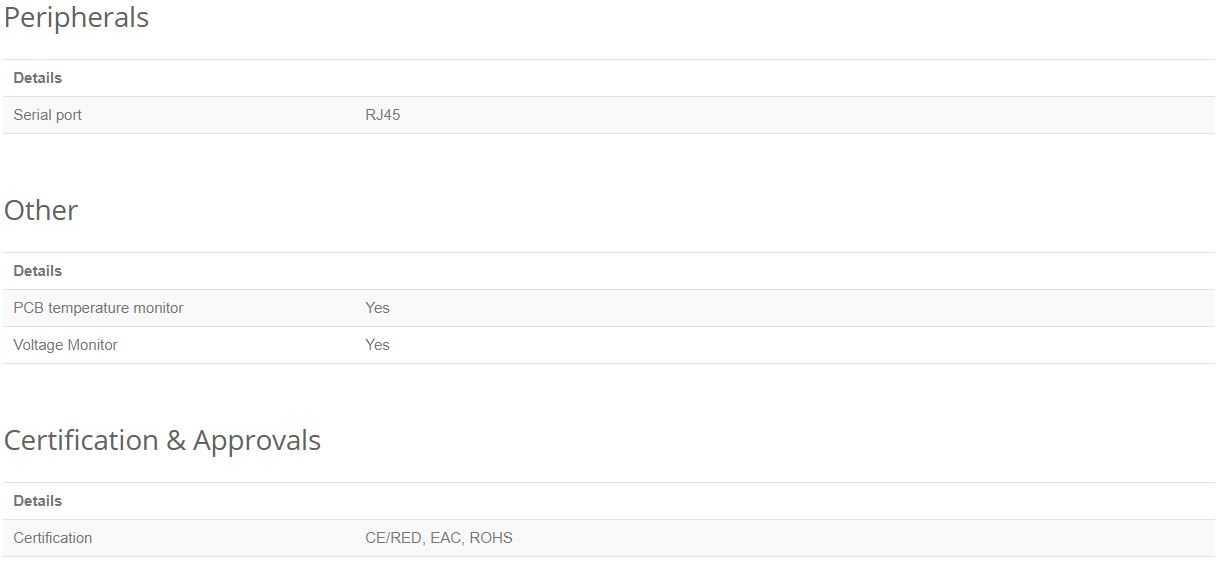Click the word Monitor in Voltage Monitor
The image size is (1221, 567).
pyautogui.click(x=93, y=345)
